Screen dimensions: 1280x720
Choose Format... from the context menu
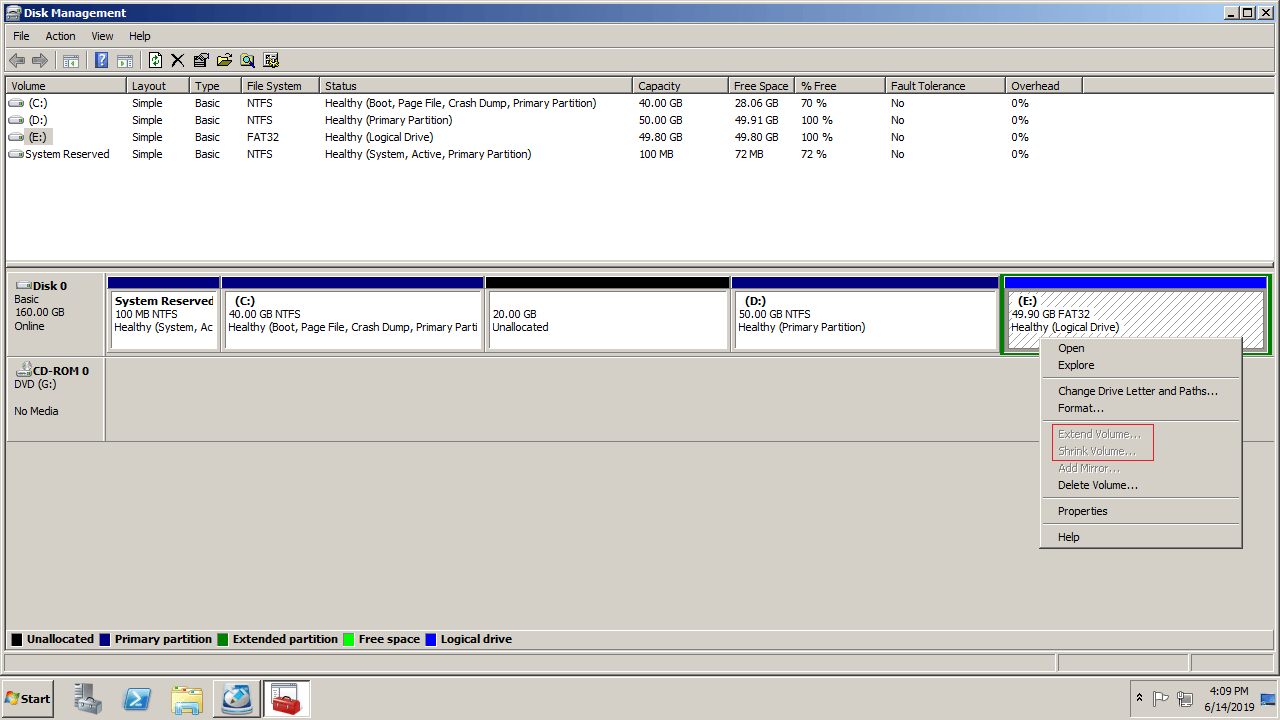tap(1081, 408)
